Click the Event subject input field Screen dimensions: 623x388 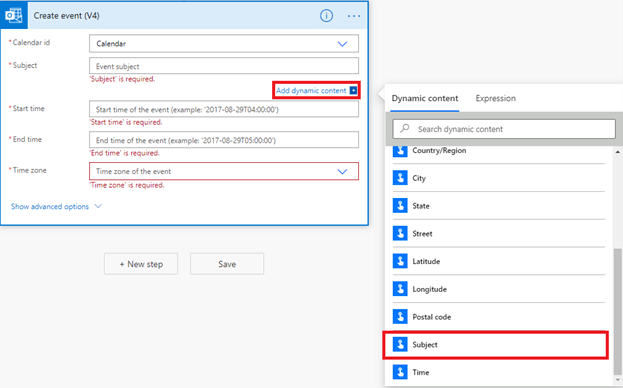(x=224, y=66)
